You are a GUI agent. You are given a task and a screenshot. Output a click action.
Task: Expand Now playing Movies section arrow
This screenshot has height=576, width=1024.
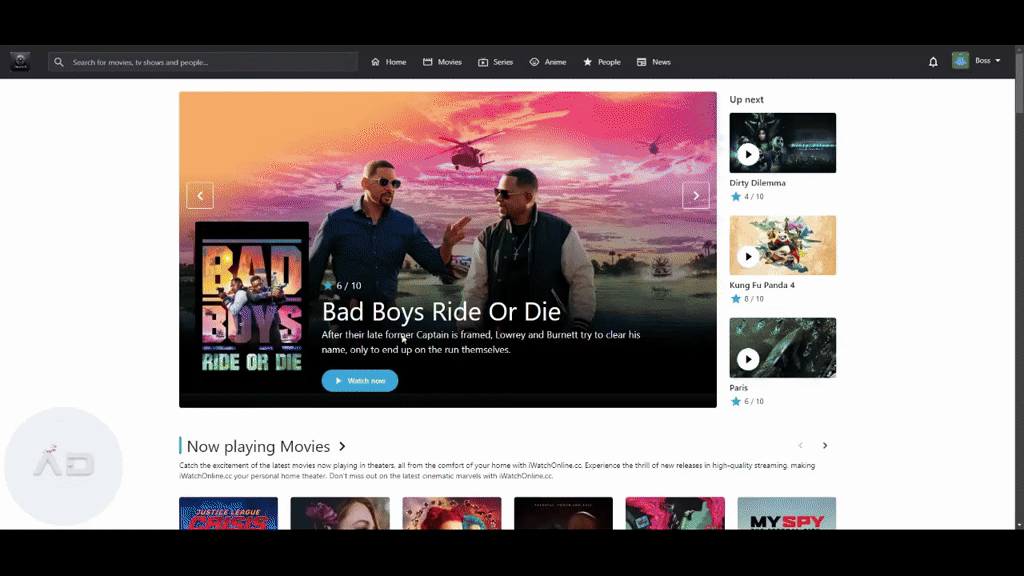342,447
